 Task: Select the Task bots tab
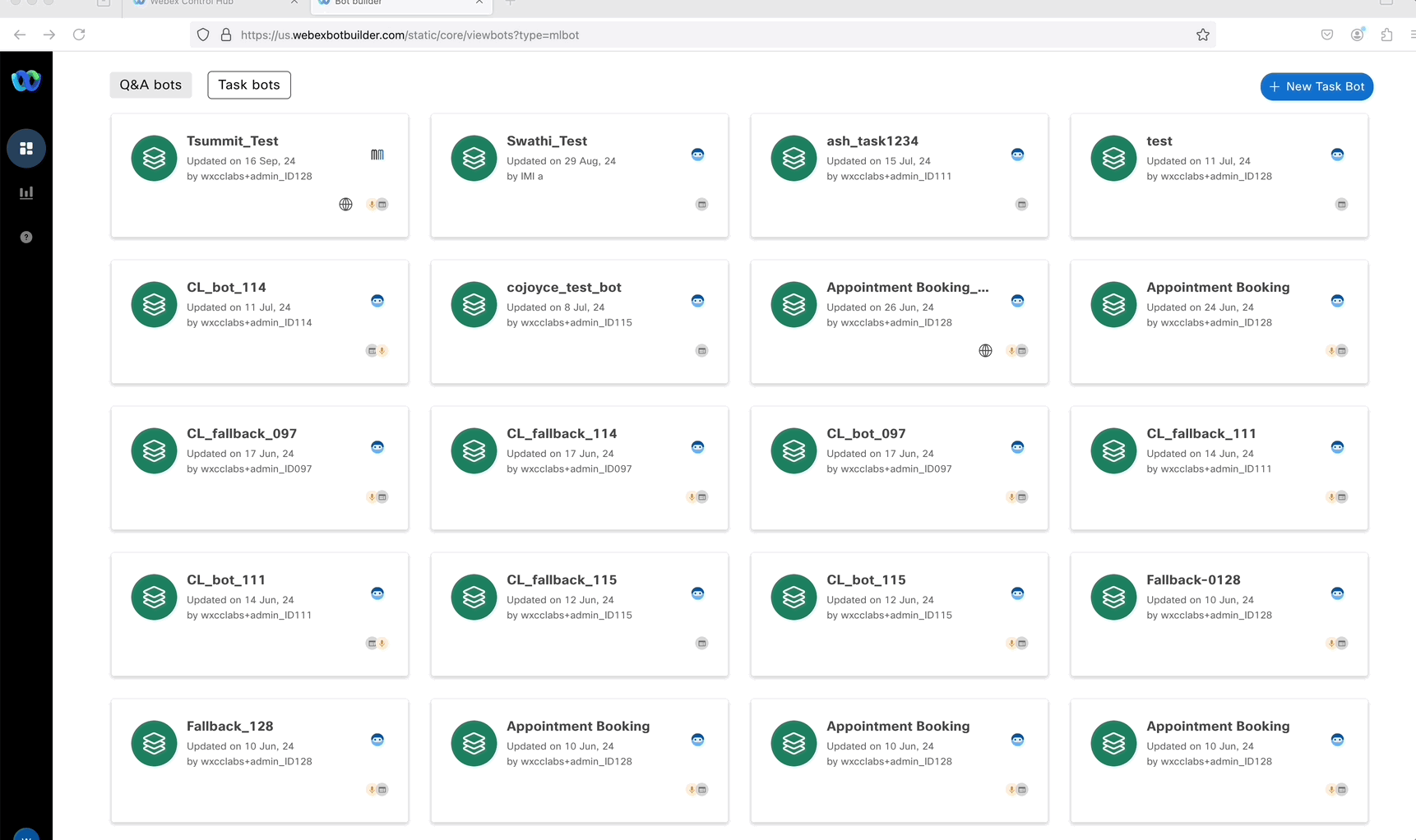249,85
